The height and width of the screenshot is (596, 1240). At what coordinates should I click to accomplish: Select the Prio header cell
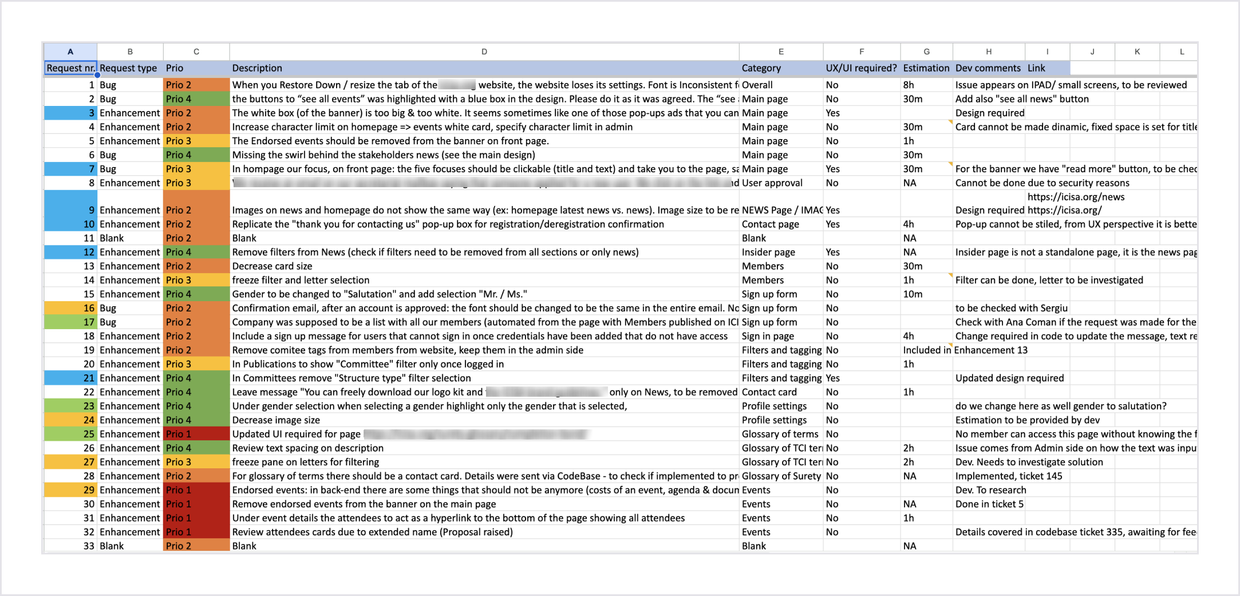pos(196,68)
